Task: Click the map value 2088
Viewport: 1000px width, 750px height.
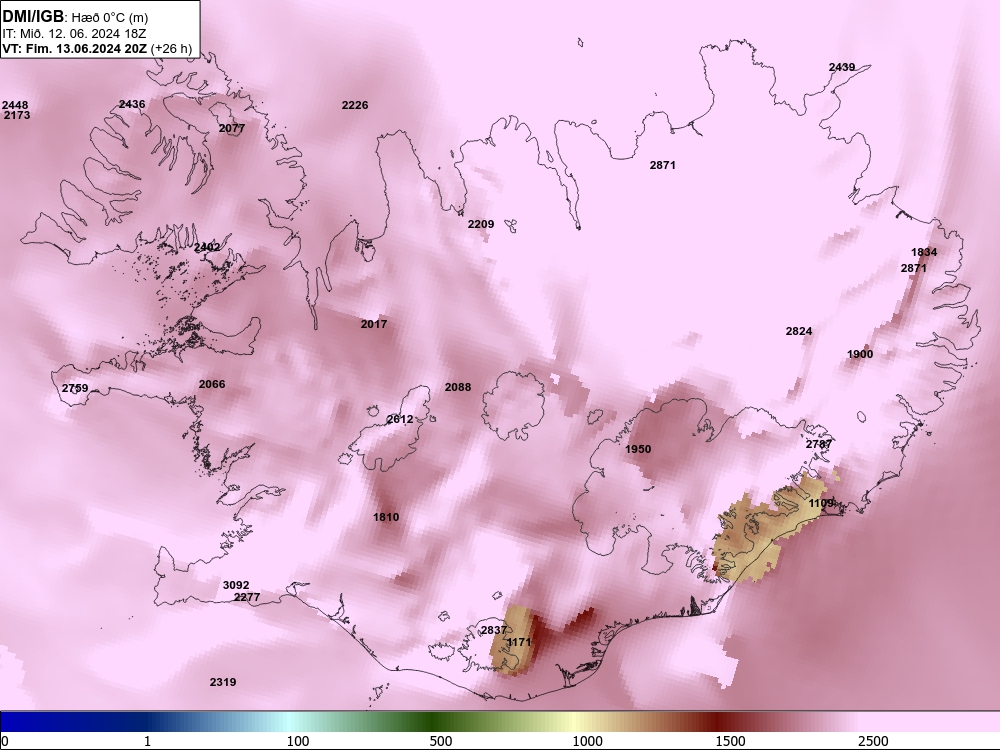Action: [458, 387]
